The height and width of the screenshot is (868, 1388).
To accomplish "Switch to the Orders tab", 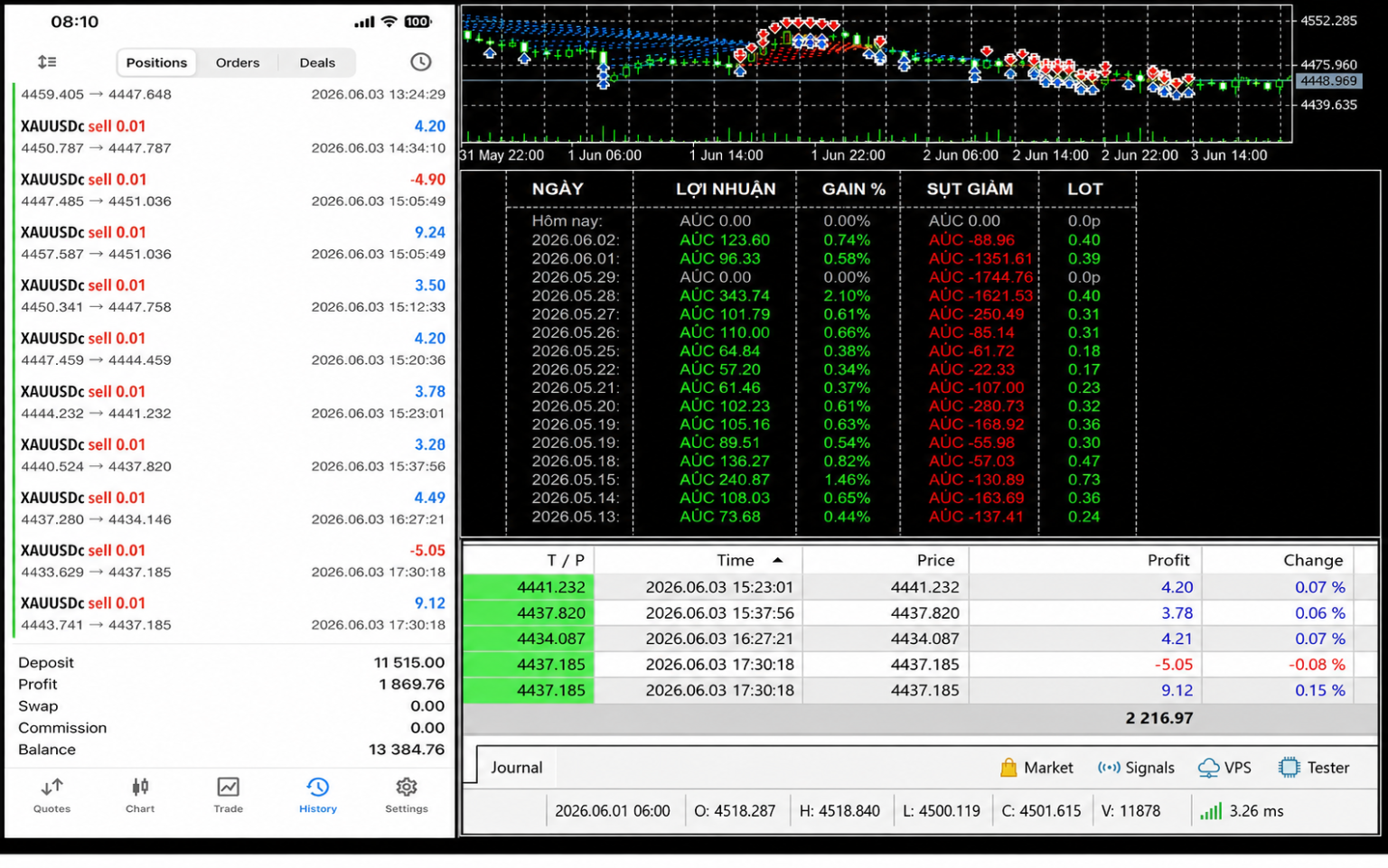I will (238, 62).
